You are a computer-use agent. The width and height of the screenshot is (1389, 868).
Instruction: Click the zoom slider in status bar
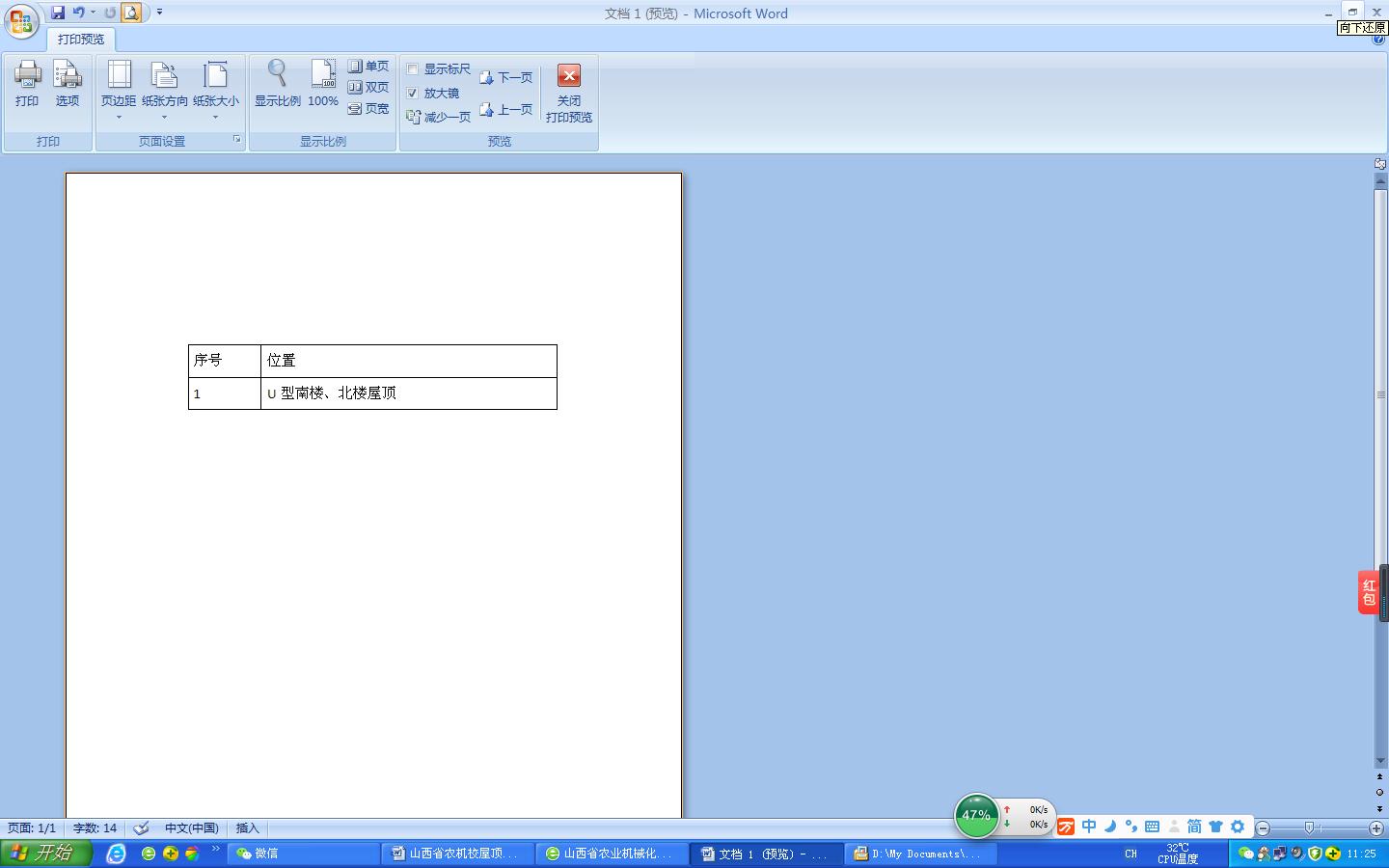1309,828
